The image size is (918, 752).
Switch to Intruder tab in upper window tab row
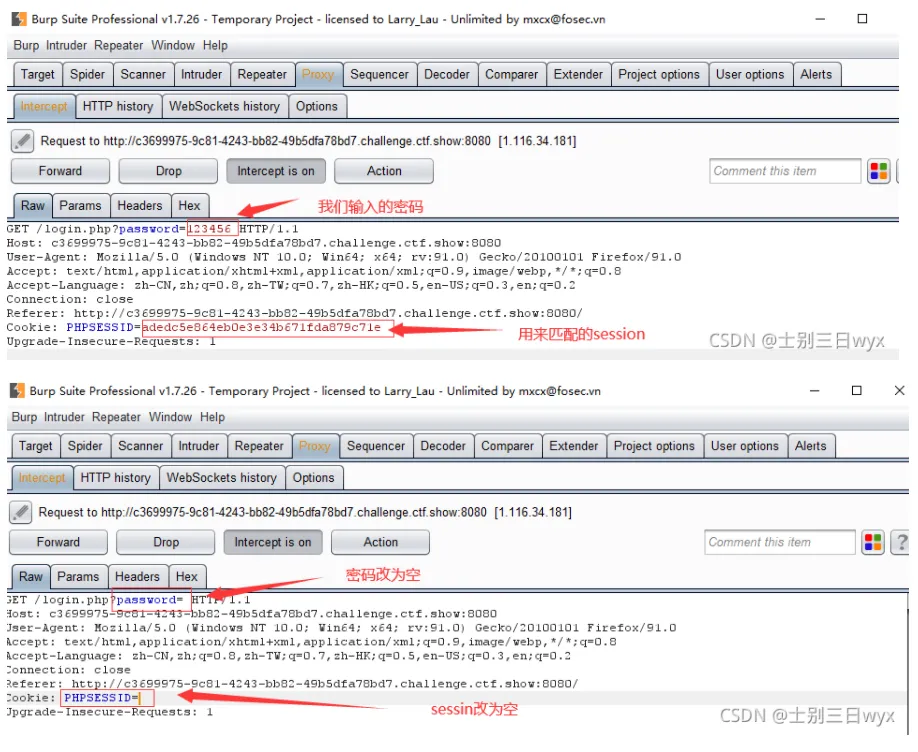[x=201, y=74]
